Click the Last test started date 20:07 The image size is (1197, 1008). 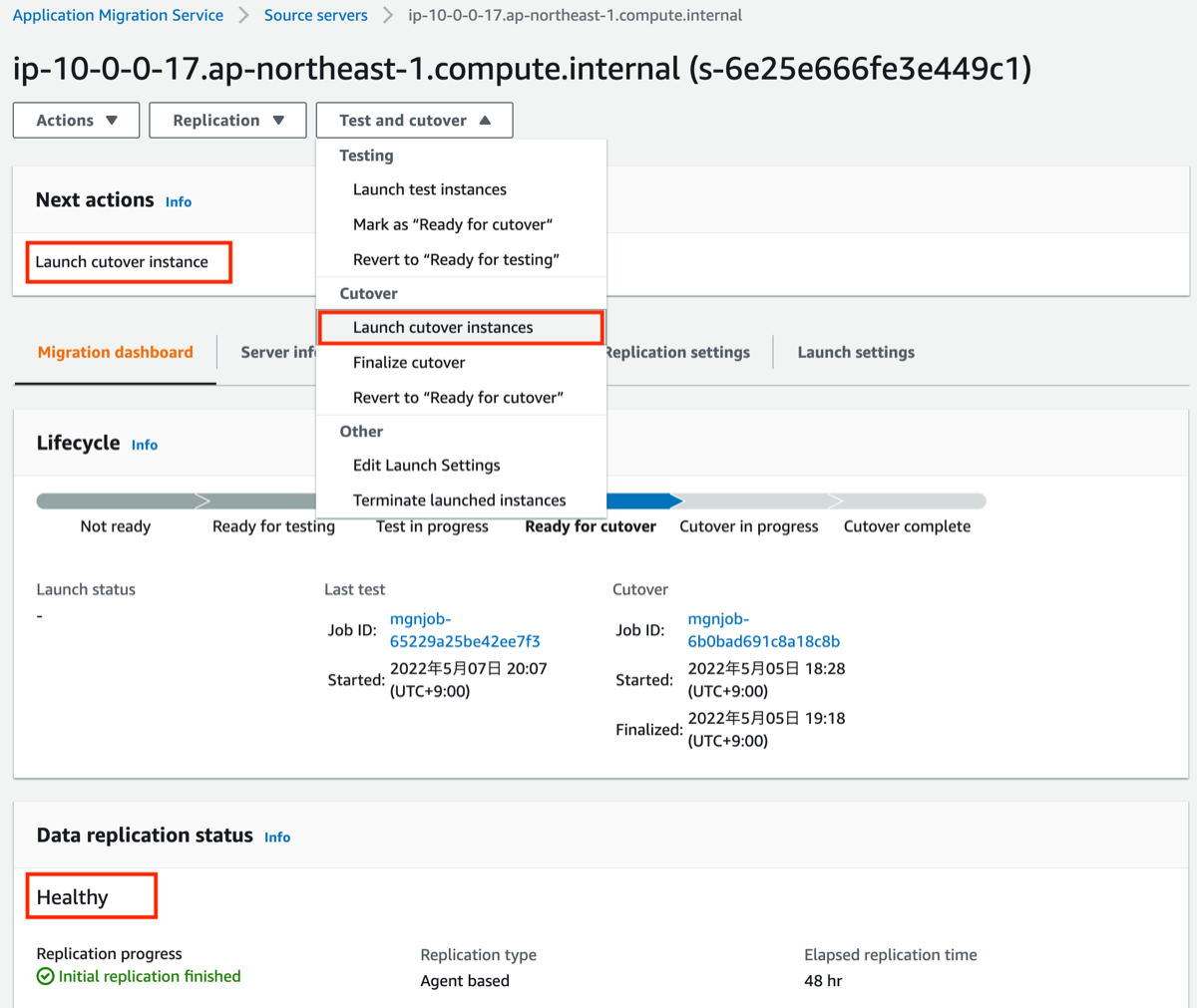click(x=468, y=680)
